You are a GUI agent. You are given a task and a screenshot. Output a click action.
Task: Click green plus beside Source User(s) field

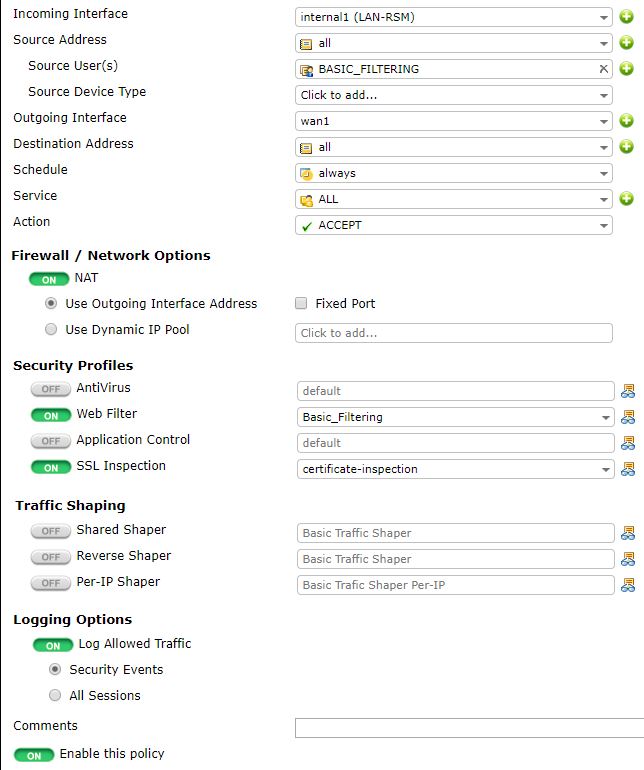click(x=627, y=69)
